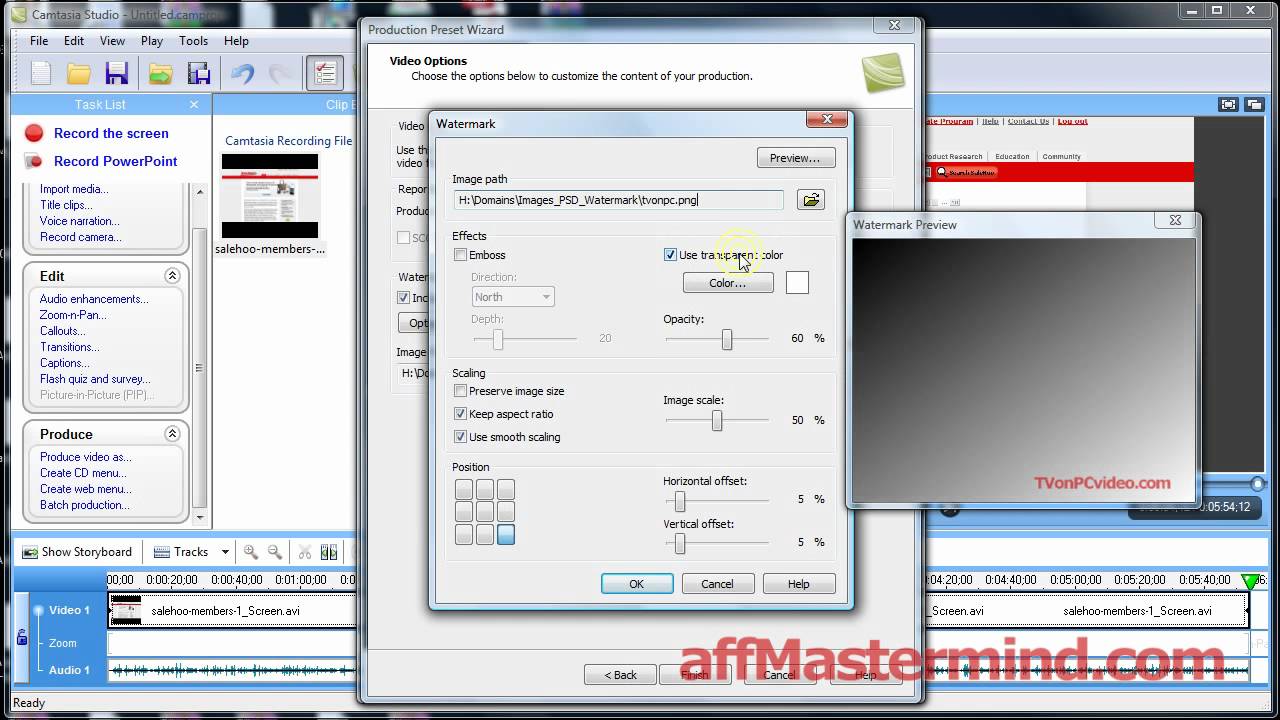Confirm the Watermark dialog with OK

click(636, 584)
